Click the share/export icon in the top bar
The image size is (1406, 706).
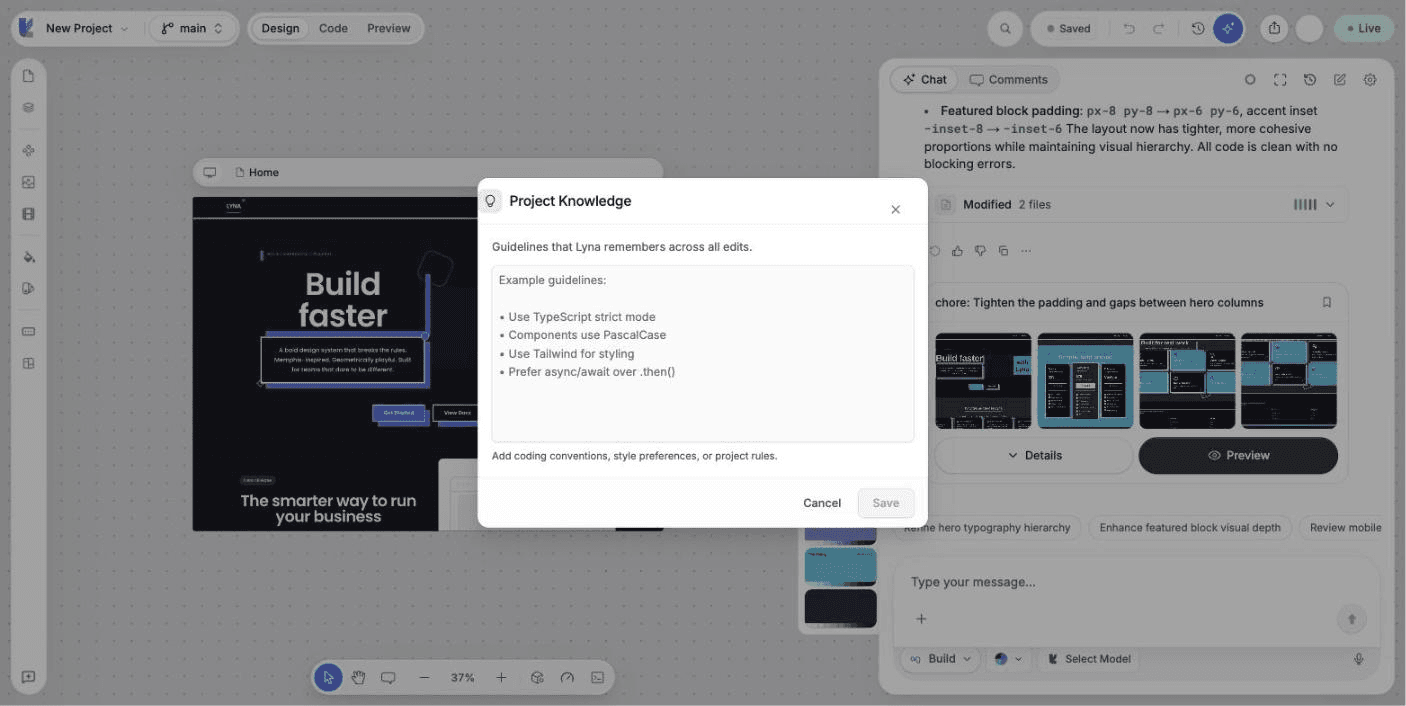point(1274,28)
